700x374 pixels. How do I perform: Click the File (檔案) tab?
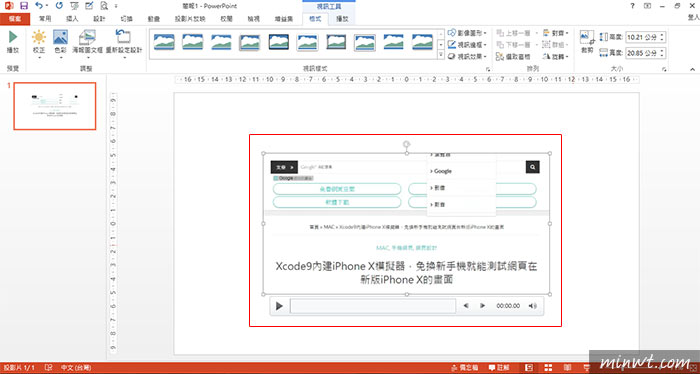15,19
